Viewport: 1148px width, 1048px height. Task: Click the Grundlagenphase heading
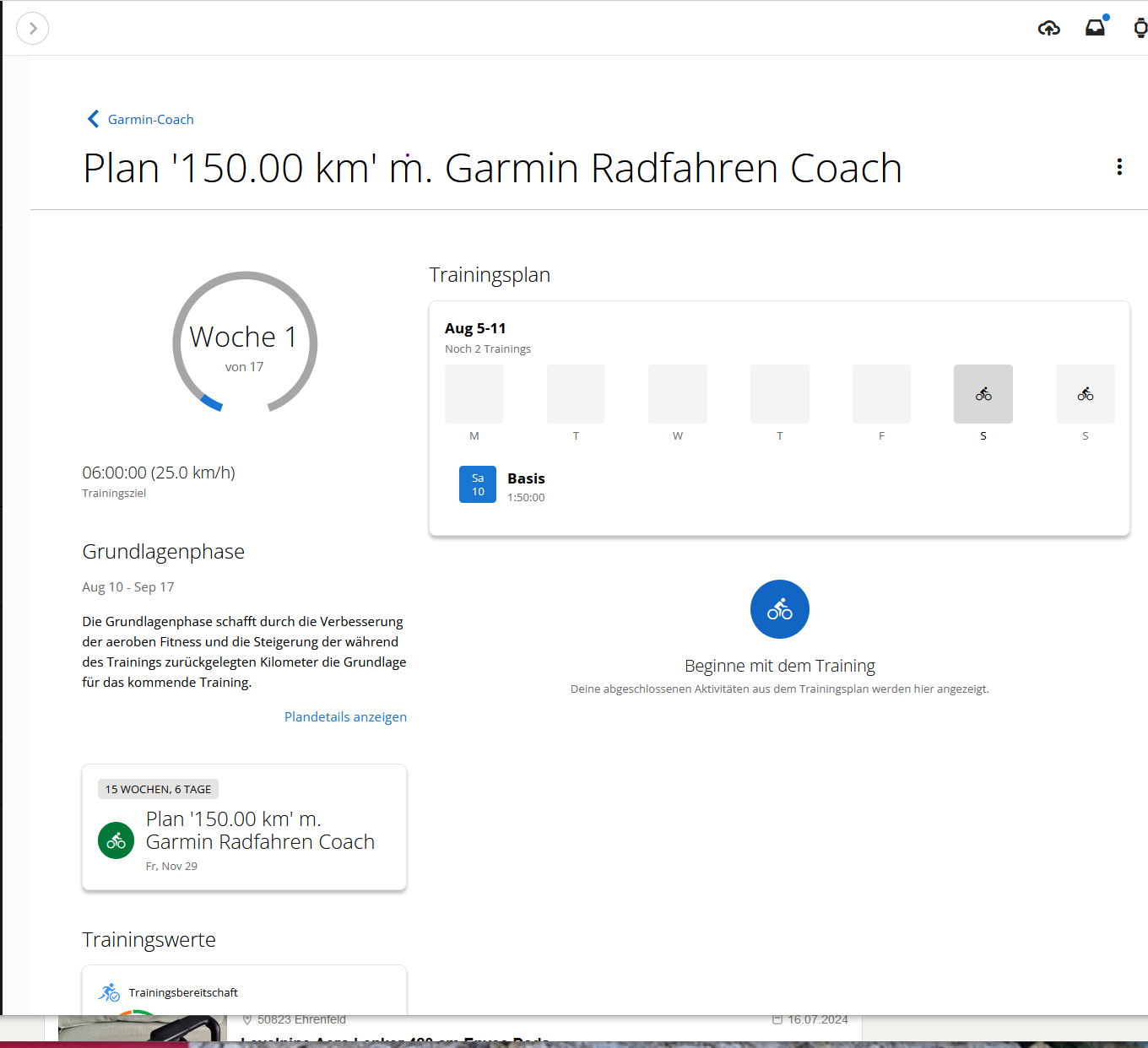(164, 551)
